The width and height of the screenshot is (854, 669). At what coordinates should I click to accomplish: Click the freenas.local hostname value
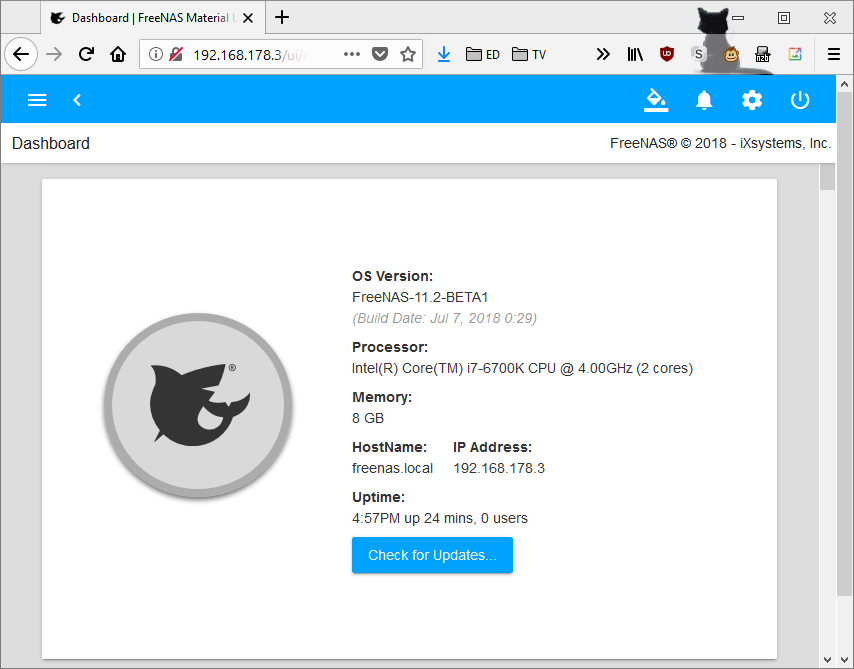tap(392, 469)
